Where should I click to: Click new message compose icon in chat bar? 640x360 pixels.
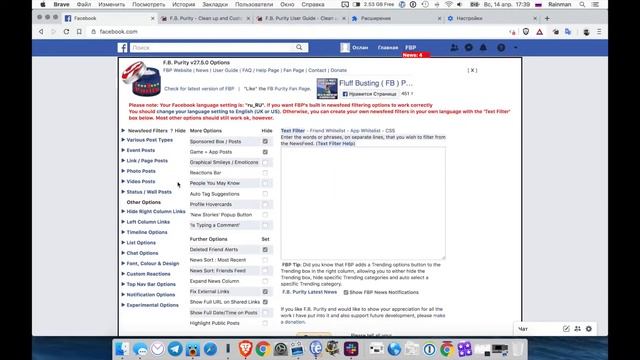point(566,329)
